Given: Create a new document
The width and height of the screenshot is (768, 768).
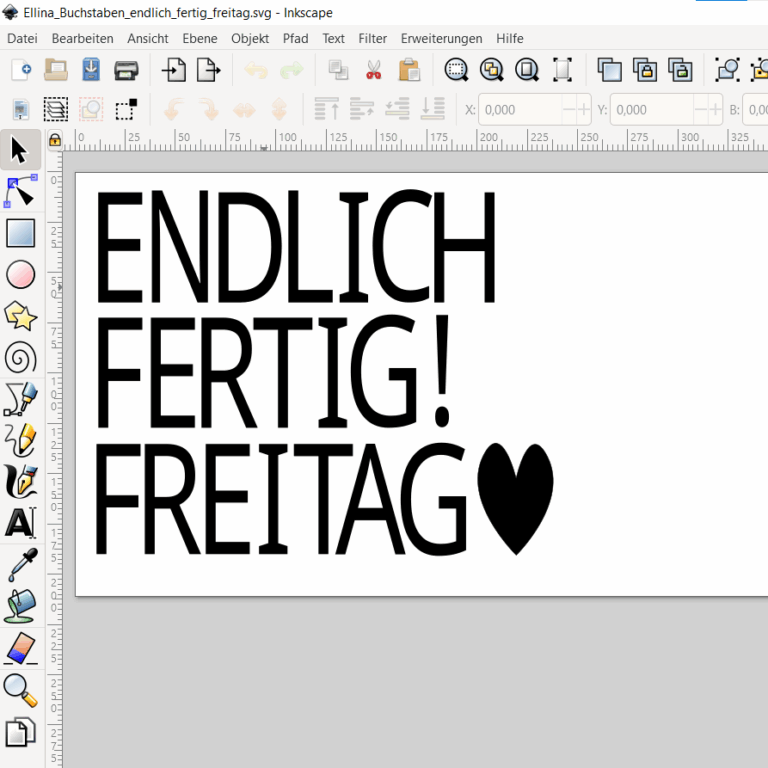Looking at the screenshot, I should [21, 70].
